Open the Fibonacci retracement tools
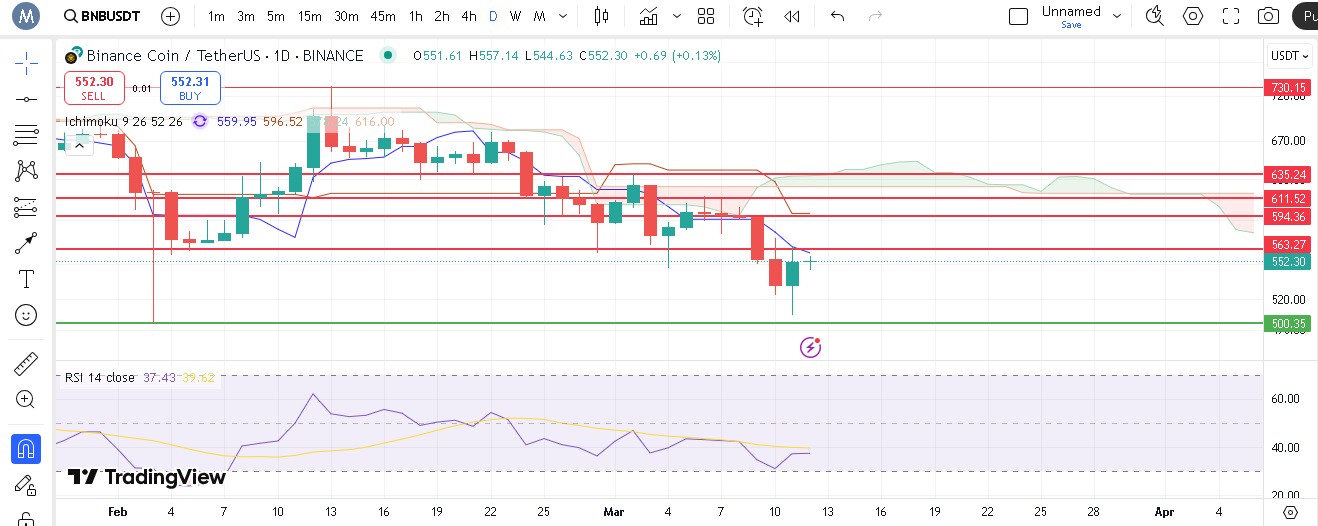 26,135
